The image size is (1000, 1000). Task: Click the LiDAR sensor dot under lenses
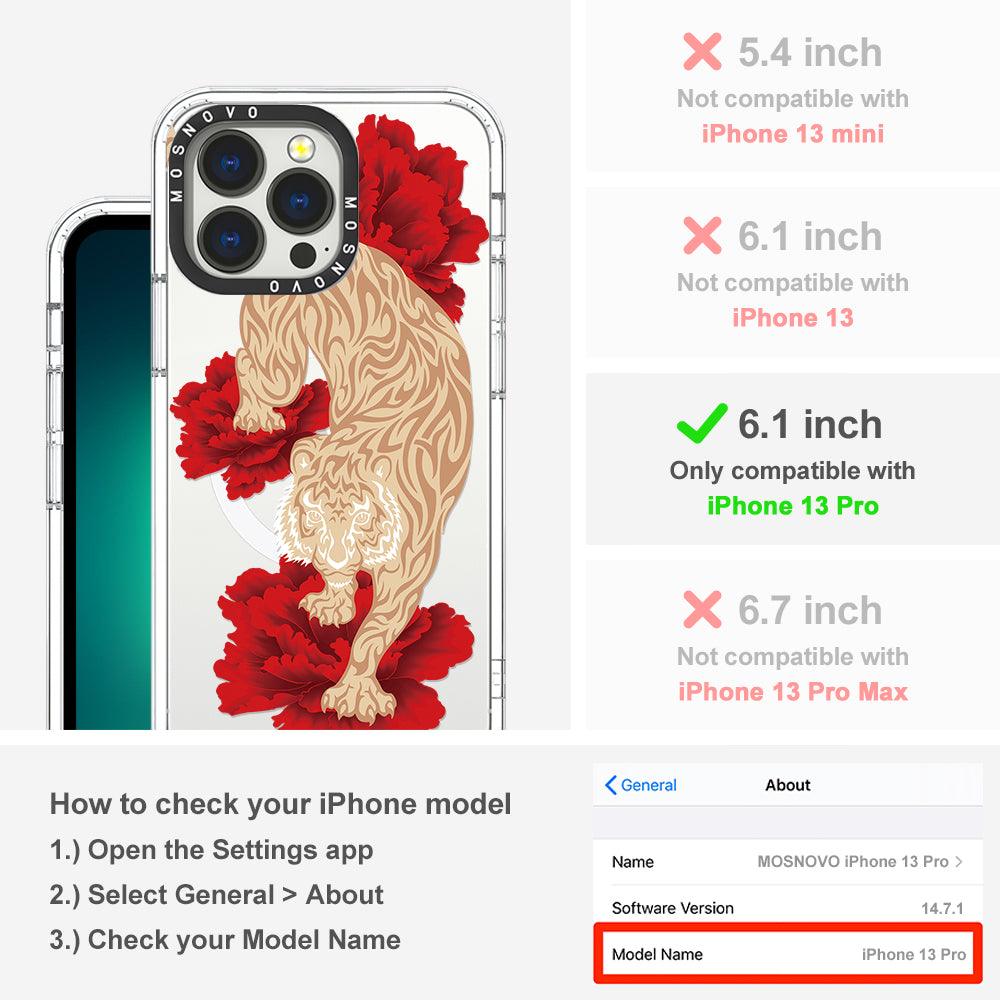pos(302,255)
